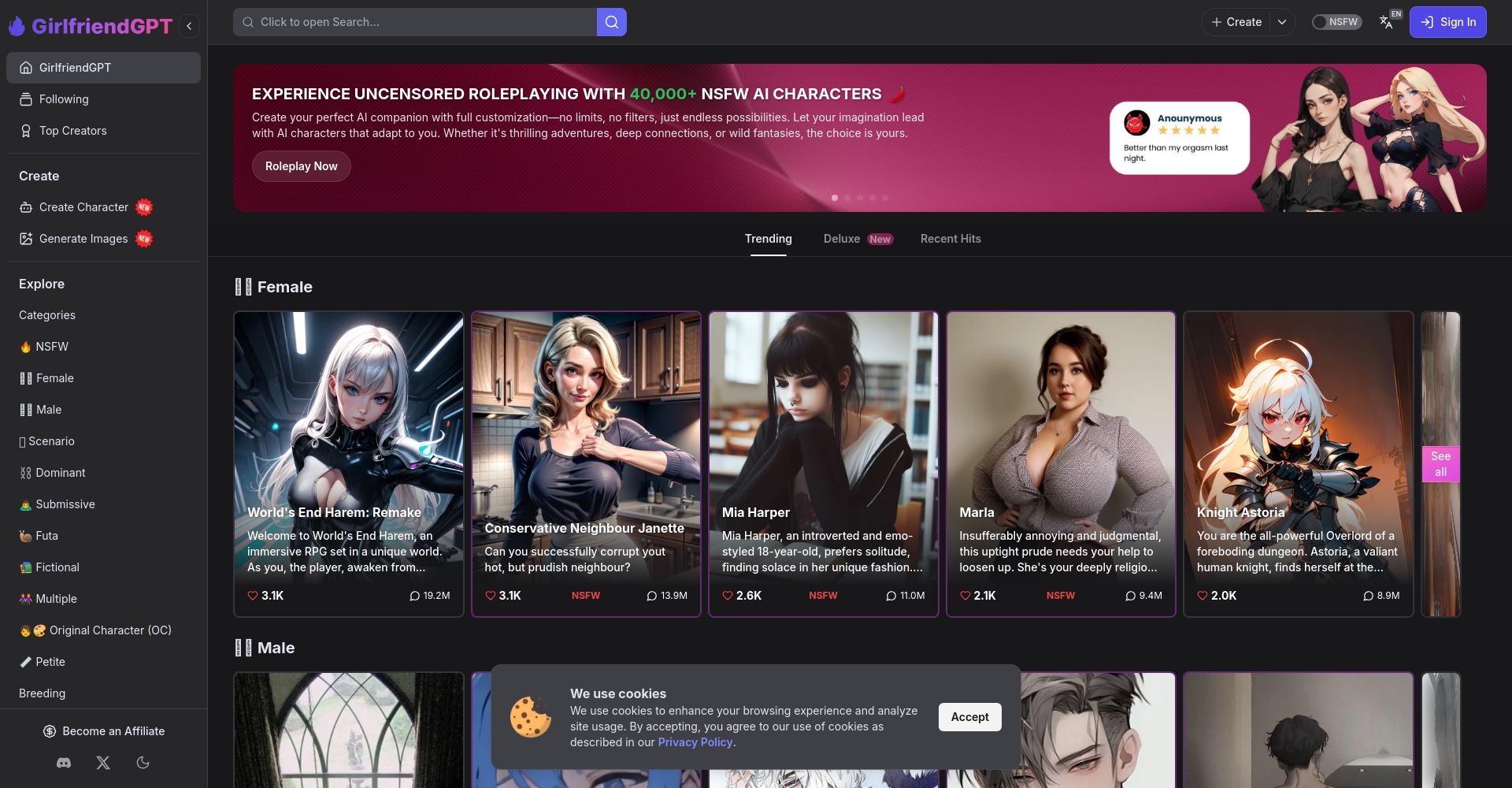The image size is (1512, 788).
Task: Like Conservative Neighbour Janette heart icon
Action: [x=491, y=596]
